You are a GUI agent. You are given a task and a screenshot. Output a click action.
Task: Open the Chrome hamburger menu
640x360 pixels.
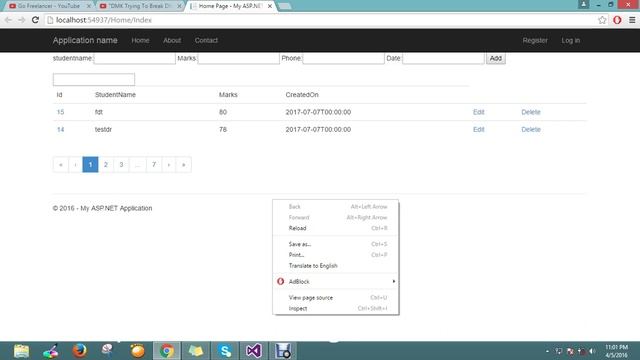(632, 20)
